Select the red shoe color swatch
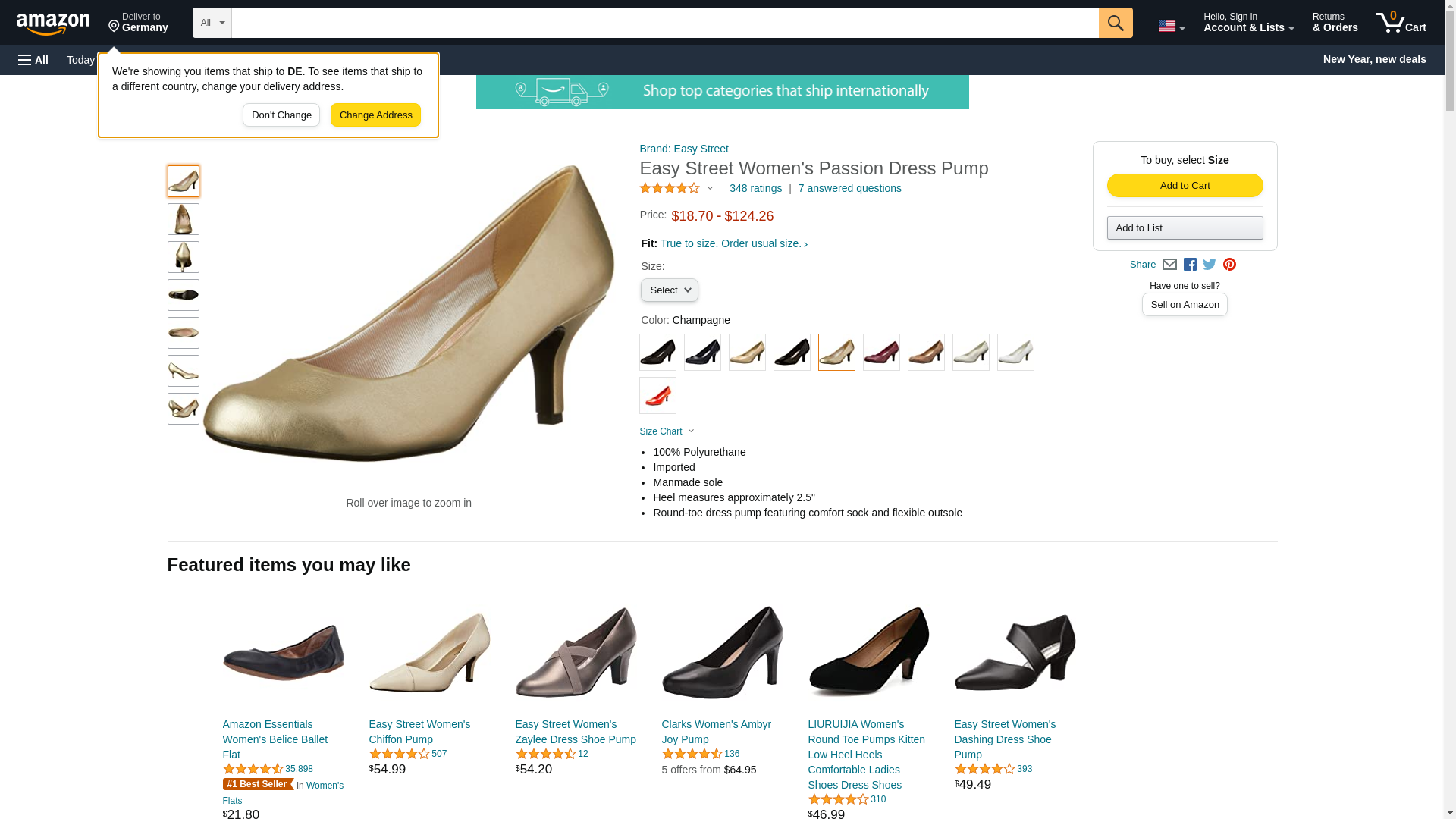This screenshot has height=819, width=1456. tap(657, 396)
